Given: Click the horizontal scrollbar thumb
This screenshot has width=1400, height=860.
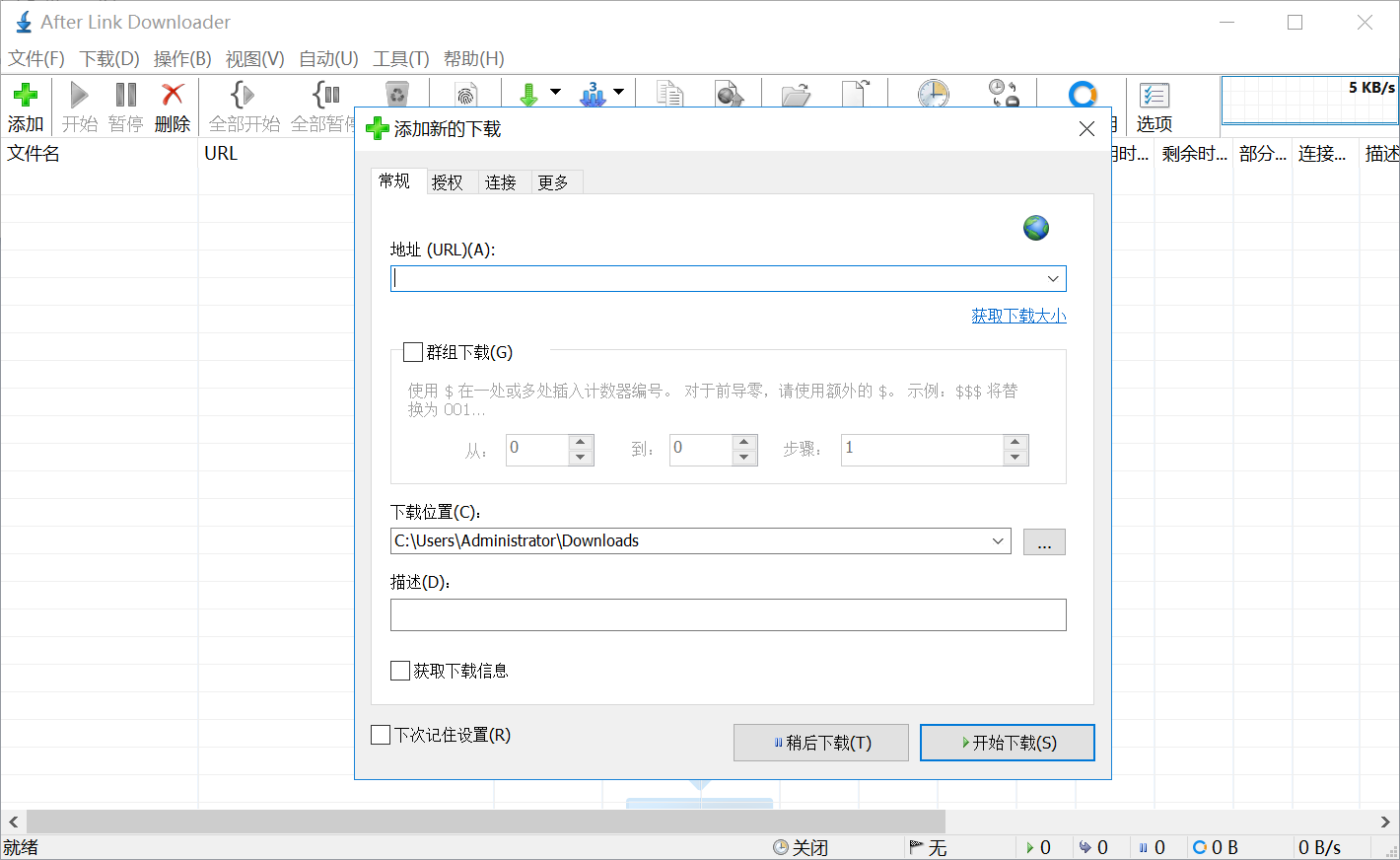Looking at the screenshot, I should click(x=486, y=822).
